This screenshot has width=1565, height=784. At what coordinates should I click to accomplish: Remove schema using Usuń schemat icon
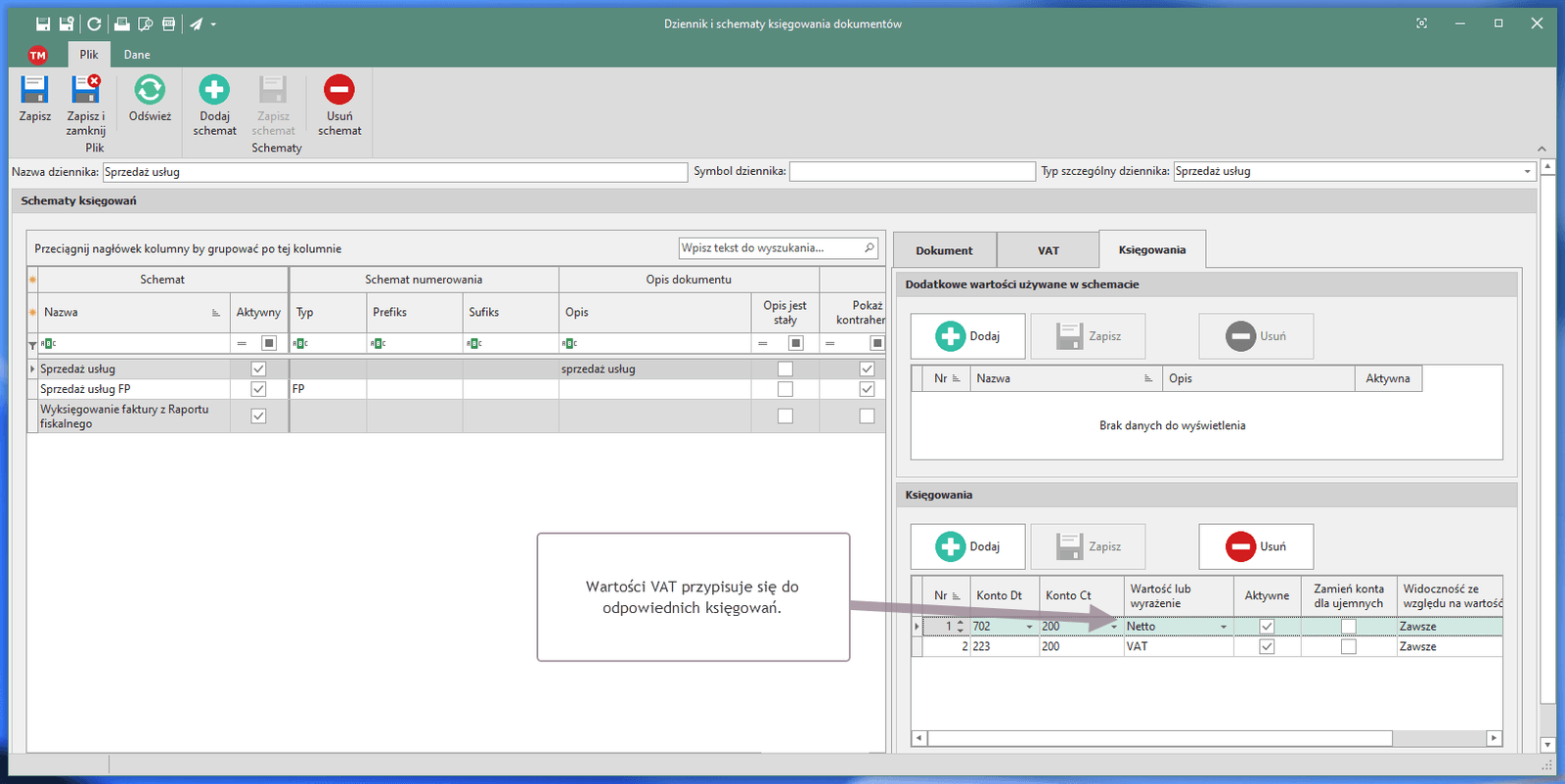tap(339, 91)
